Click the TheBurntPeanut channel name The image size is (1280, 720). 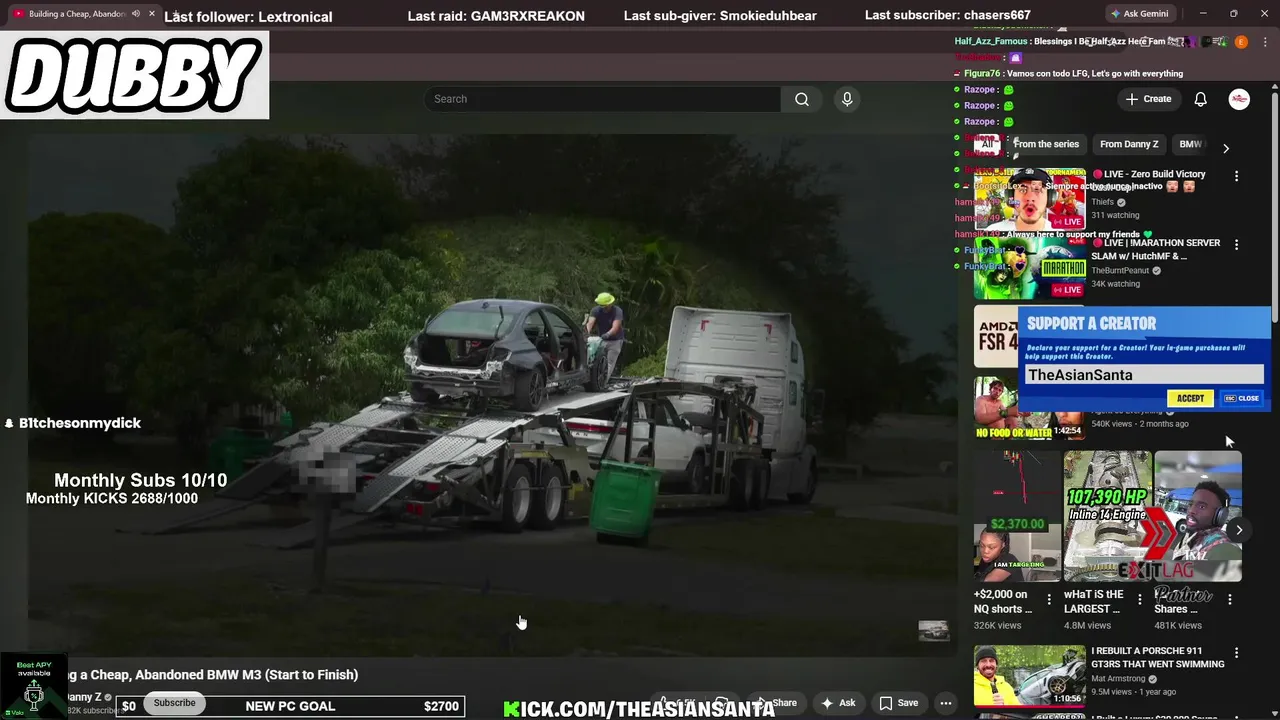1120,271
